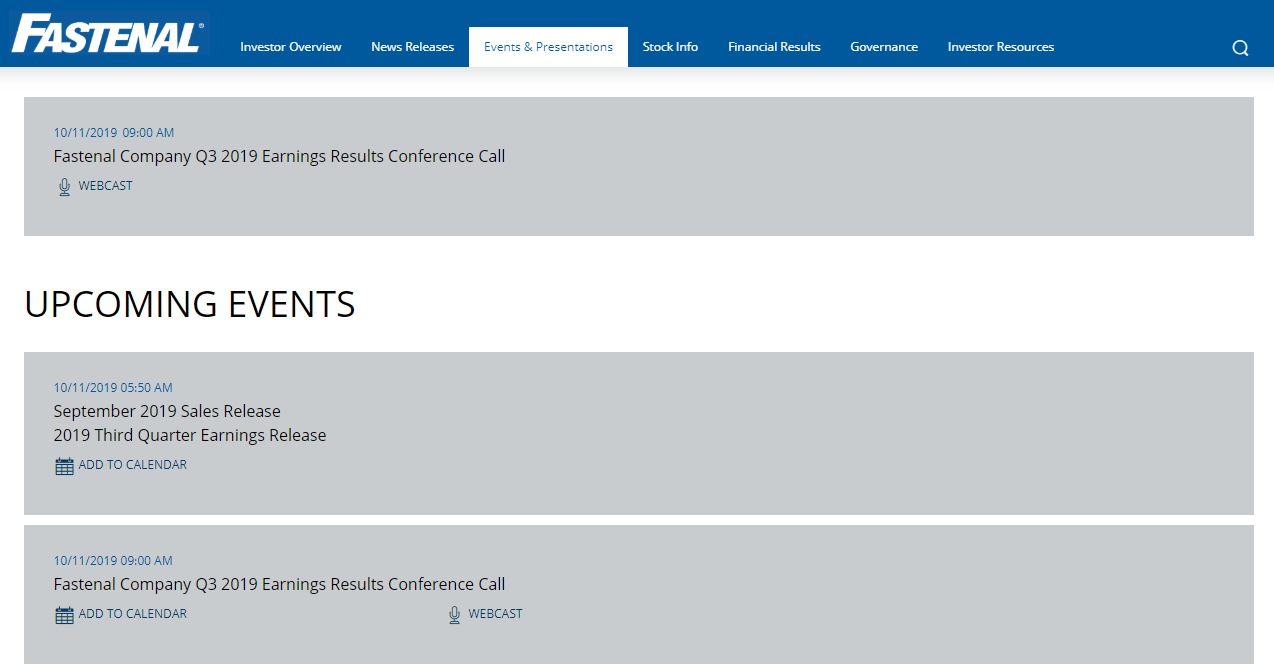
Task: Click the September 2019 Sales Release title
Action: click(167, 411)
